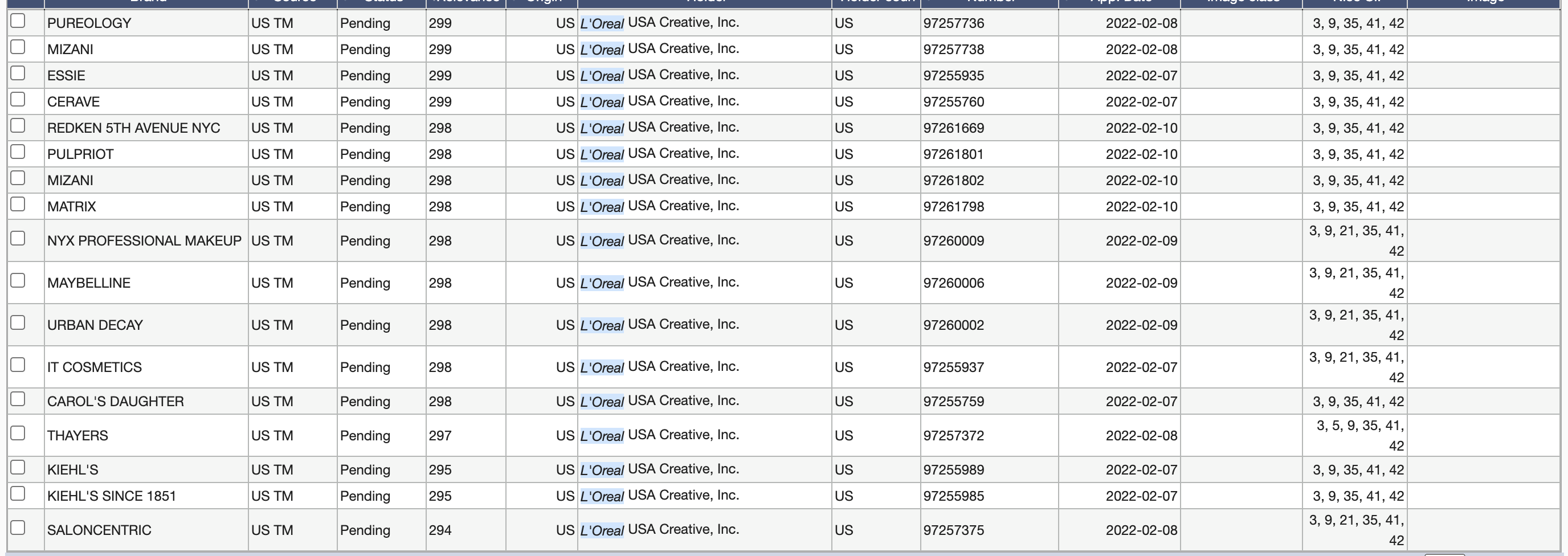Viewport: 1568px width, 556px height.
Task: Check the NYX PROFESSIONAL MAKEUP checkbox
Action: coord(18,239)
